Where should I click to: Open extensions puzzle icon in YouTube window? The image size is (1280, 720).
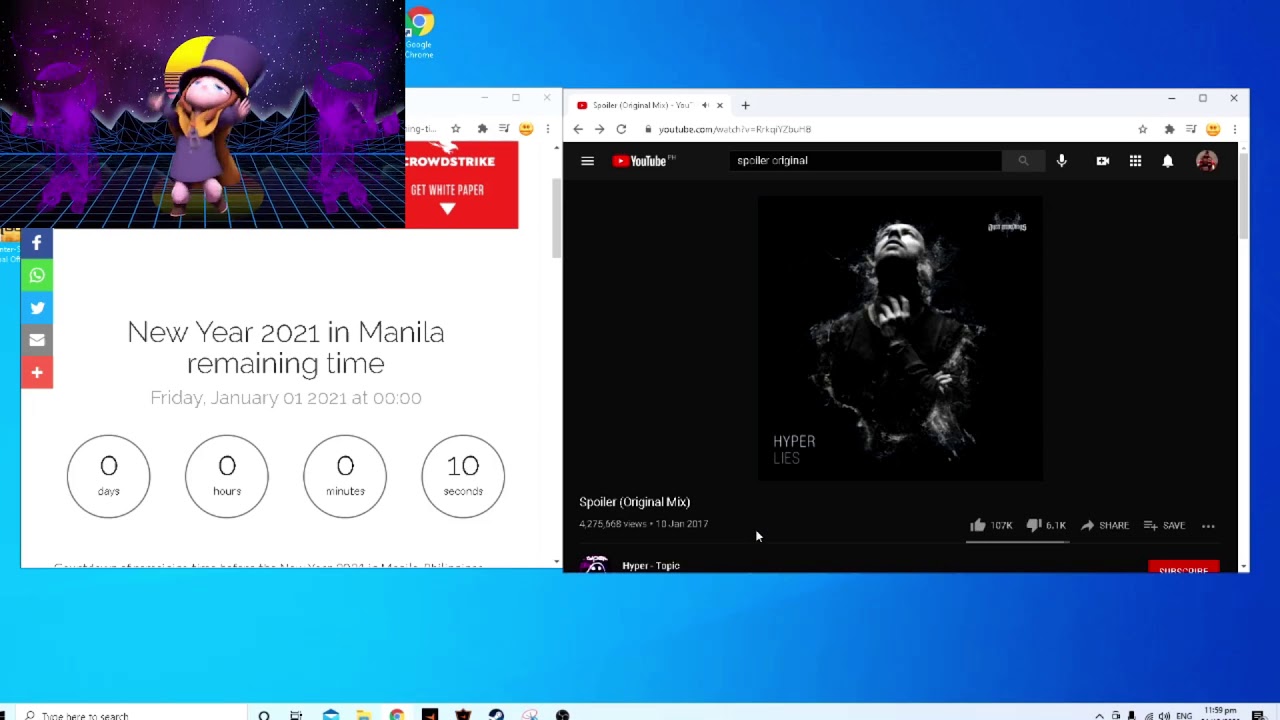[x=1169, y=129]
